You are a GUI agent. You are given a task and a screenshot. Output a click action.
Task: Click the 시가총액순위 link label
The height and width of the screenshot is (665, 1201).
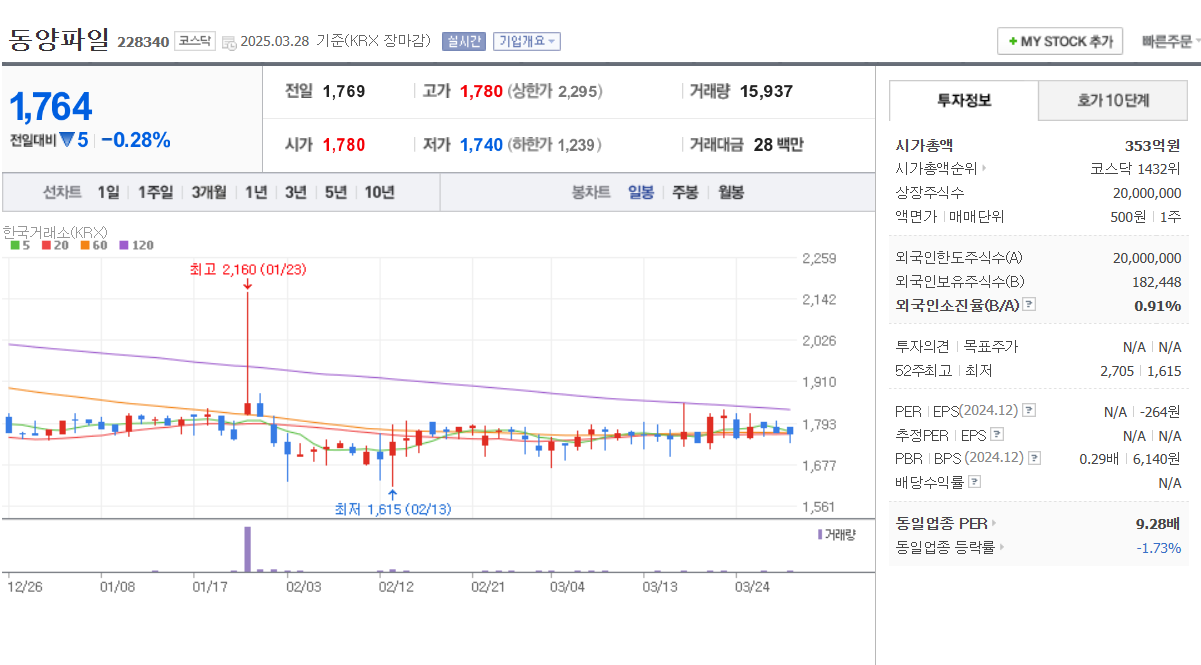[936, 169]
